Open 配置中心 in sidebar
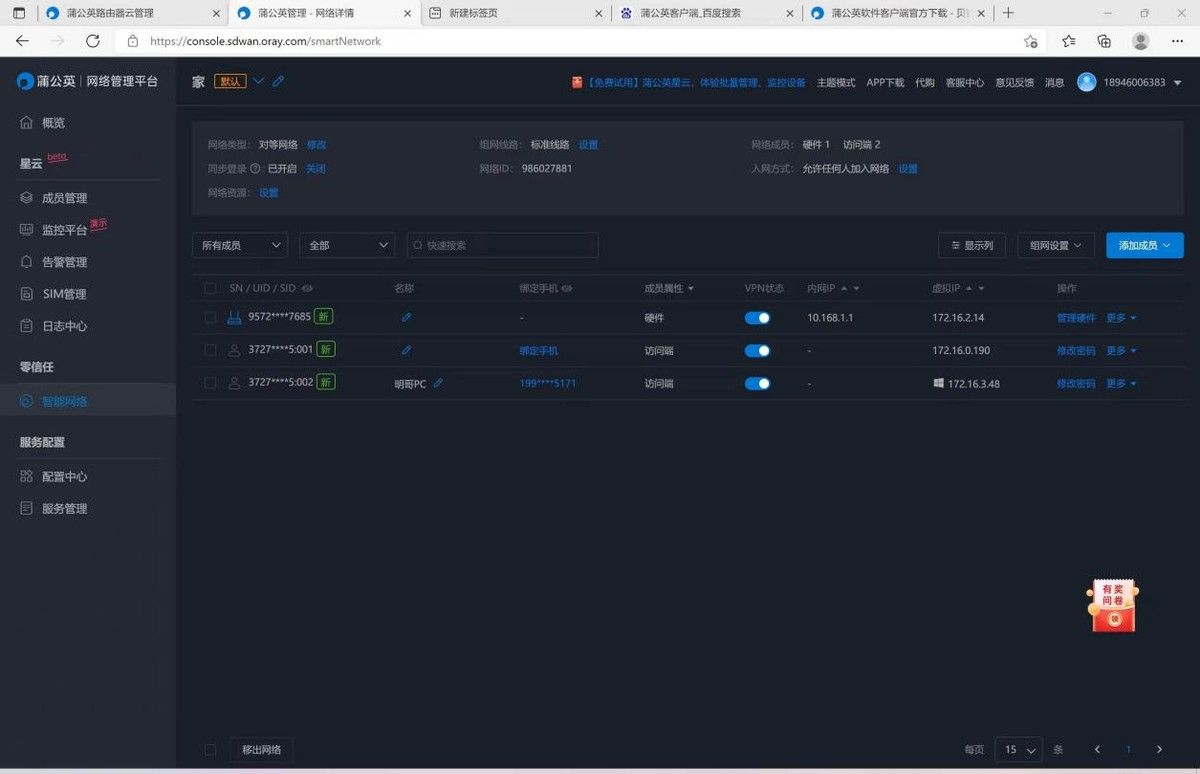 point(54,477)
